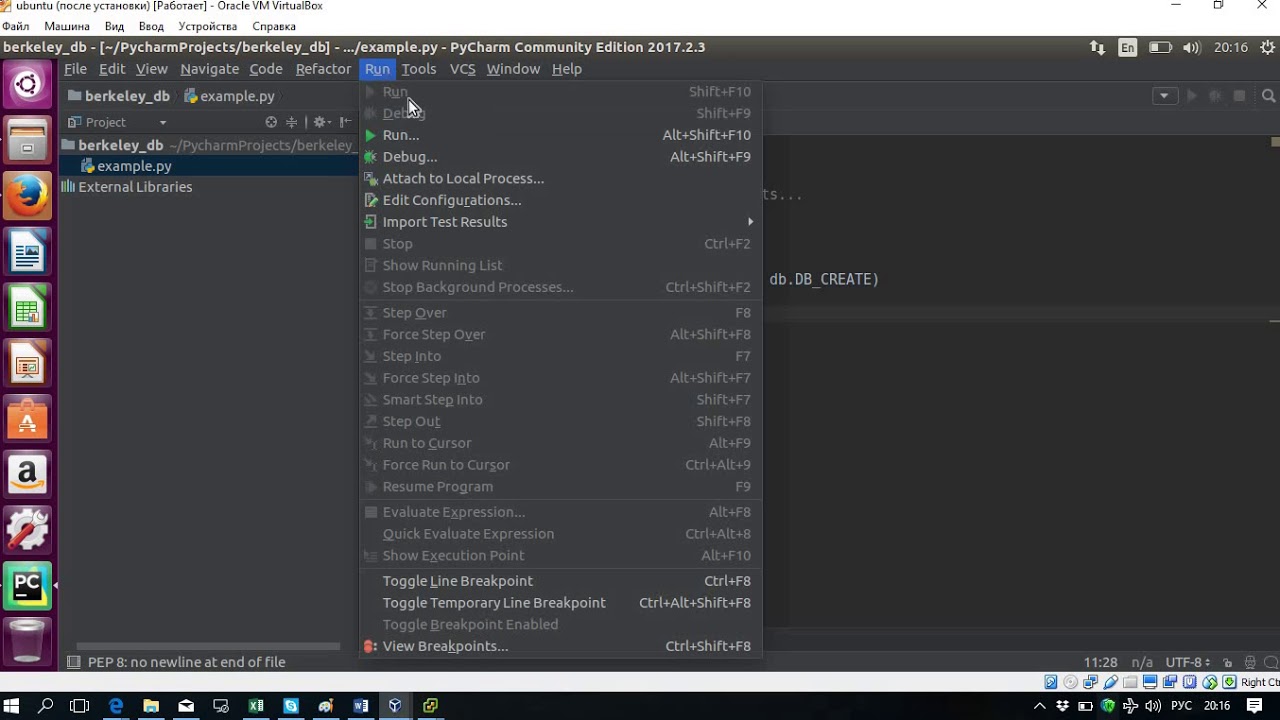Open the Ubuntu Software Center launcher icon
This screenshot has width=1280, height=720.
[x=27, y=419]
